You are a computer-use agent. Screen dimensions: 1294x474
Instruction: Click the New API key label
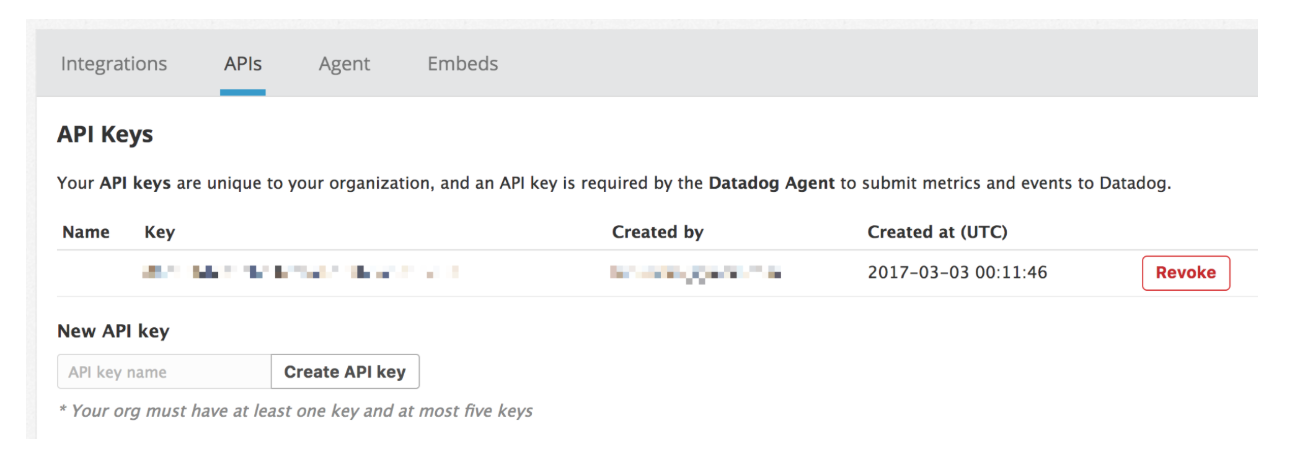tap(113, 331)
